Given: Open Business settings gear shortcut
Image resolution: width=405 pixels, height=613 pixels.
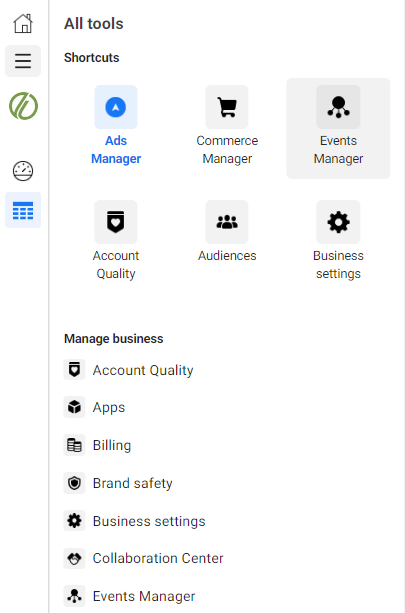Looking at the screenshot, I should [x=339, y=240].
